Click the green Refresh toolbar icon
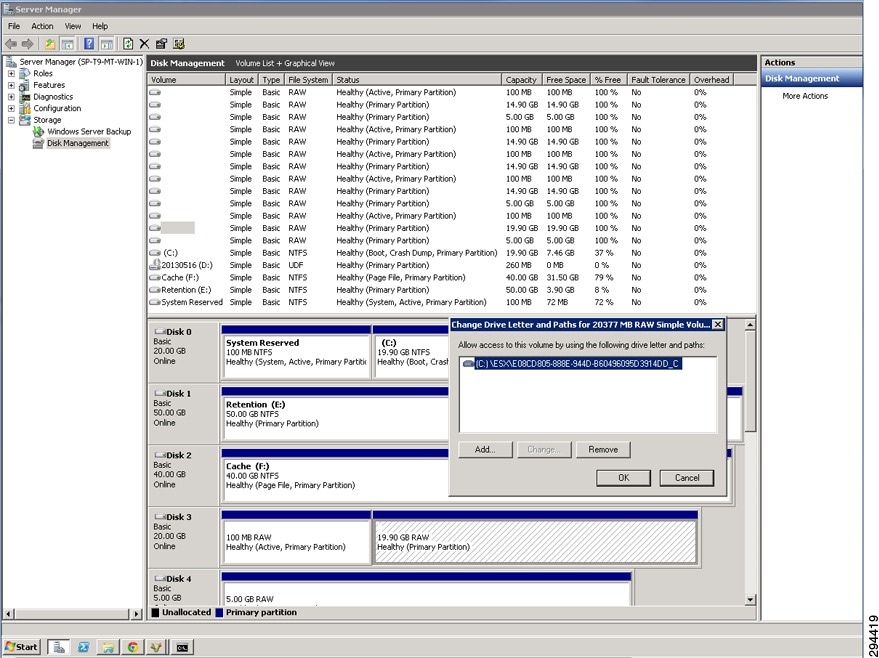879x658 pixels. [128, 44]
